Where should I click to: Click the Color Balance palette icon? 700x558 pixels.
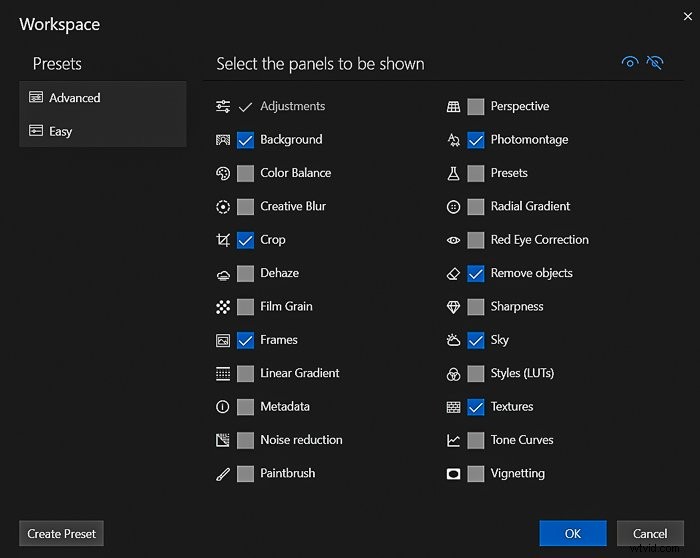[x=223, y=173]
